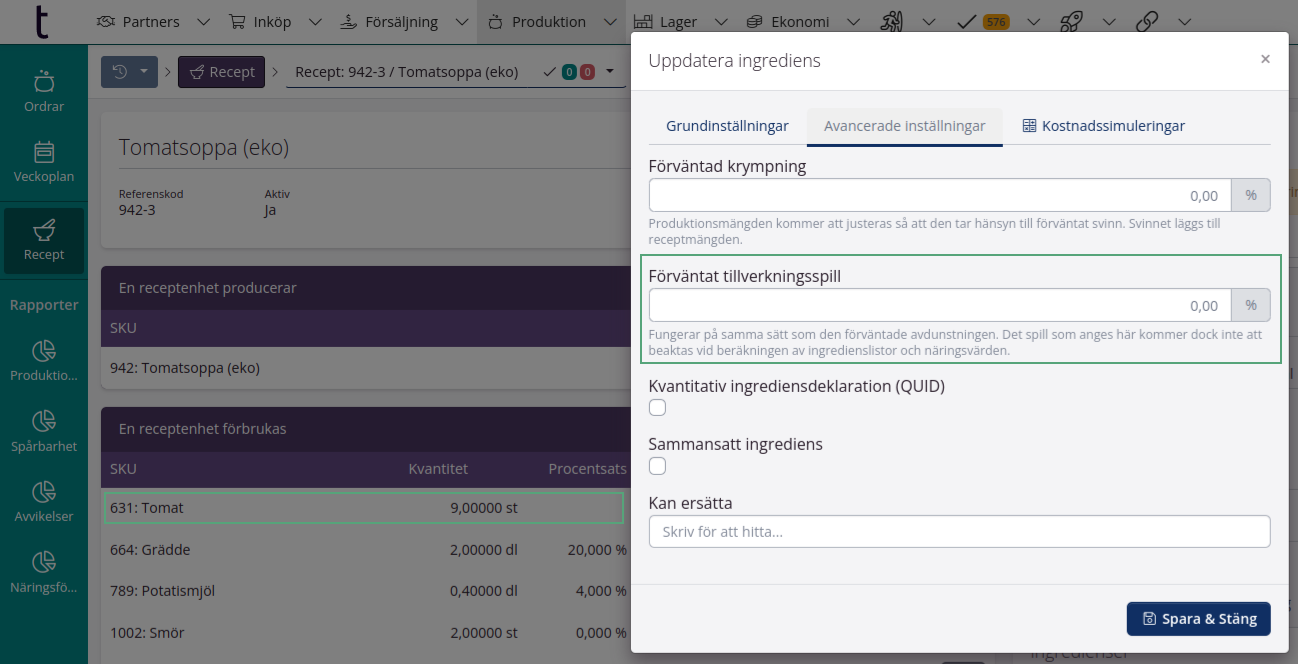Check the Sammansatt ingrediens checkbox
This screenshot has width=1298, height=664.
[657, 466]
